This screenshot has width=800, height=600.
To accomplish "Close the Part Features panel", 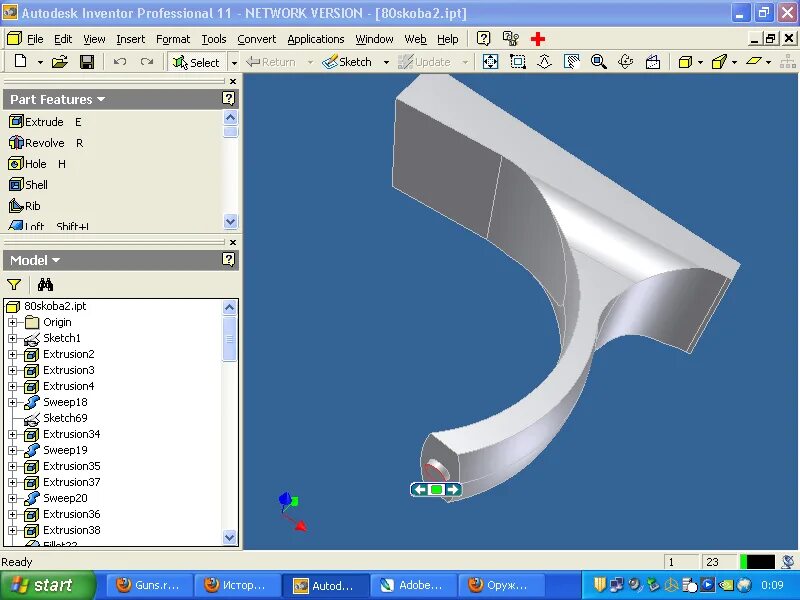I will click(x=233, y=82).
